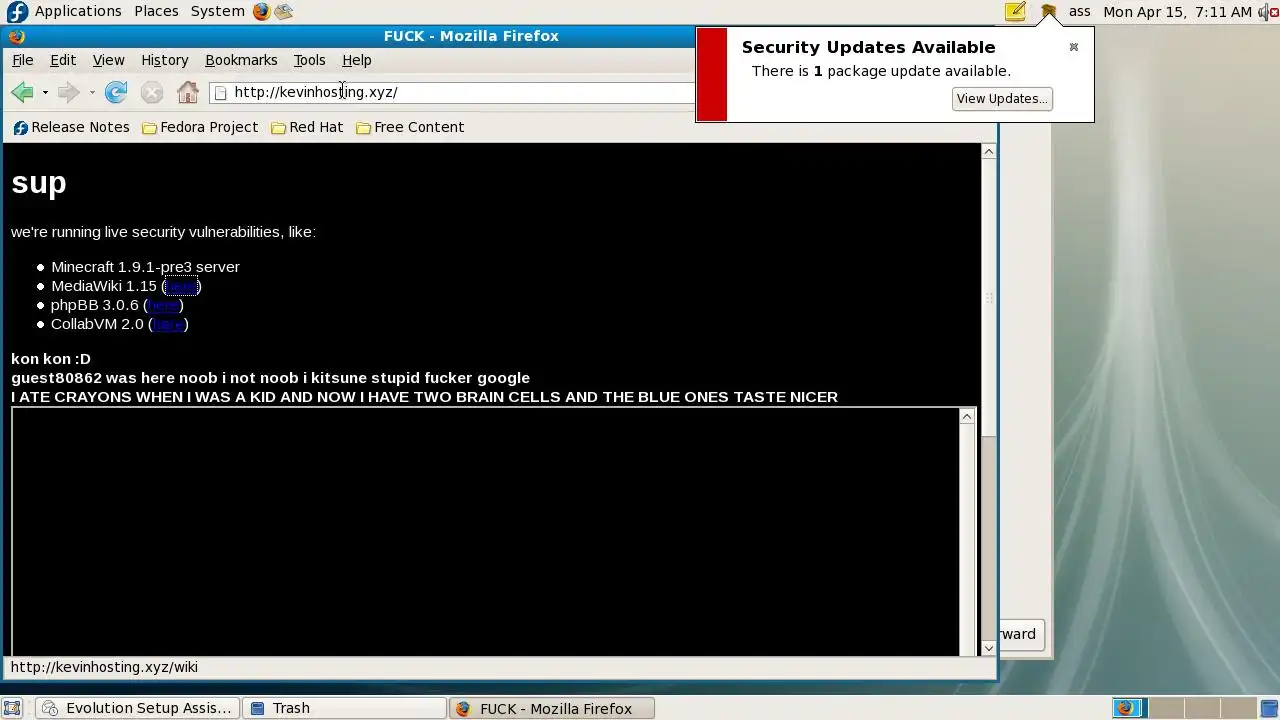Click the user name ass in panel
1280x720 pixels.
pyautogui.click(x=1079, y=11)
